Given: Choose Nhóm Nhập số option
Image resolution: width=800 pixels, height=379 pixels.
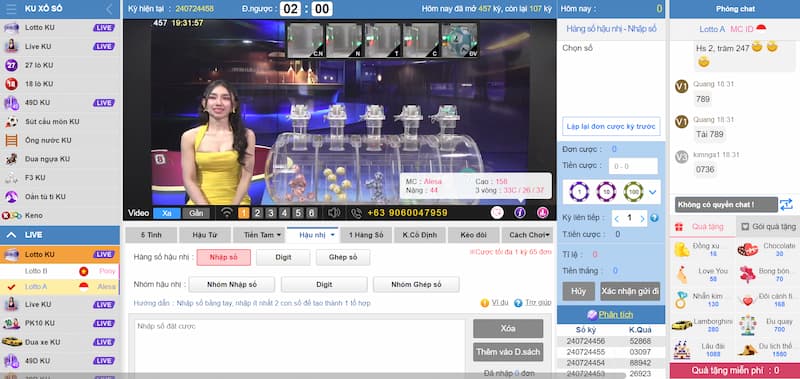Looking at the screenshot, I should coord(232,285).
